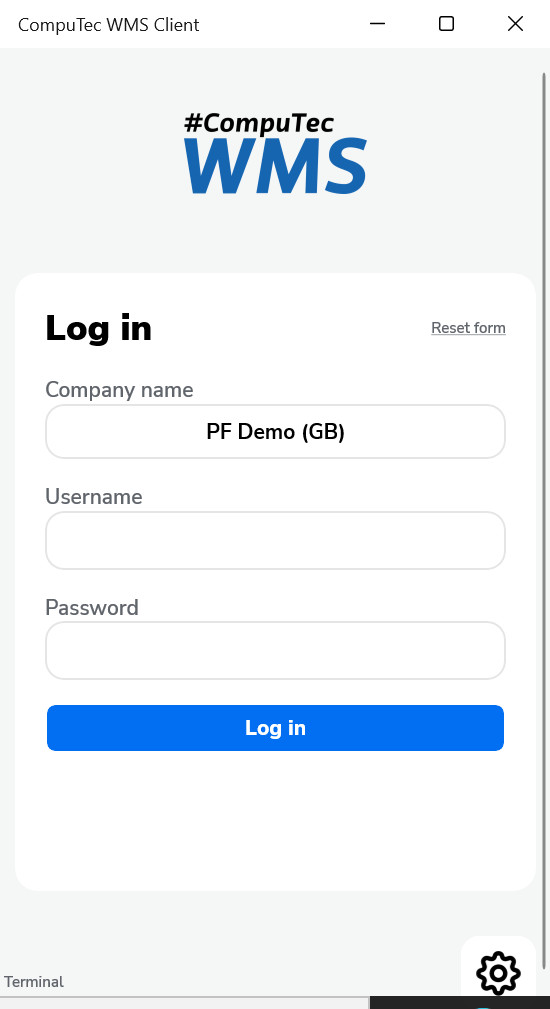
Task: Click the Company name label
Action: (119, 390)
